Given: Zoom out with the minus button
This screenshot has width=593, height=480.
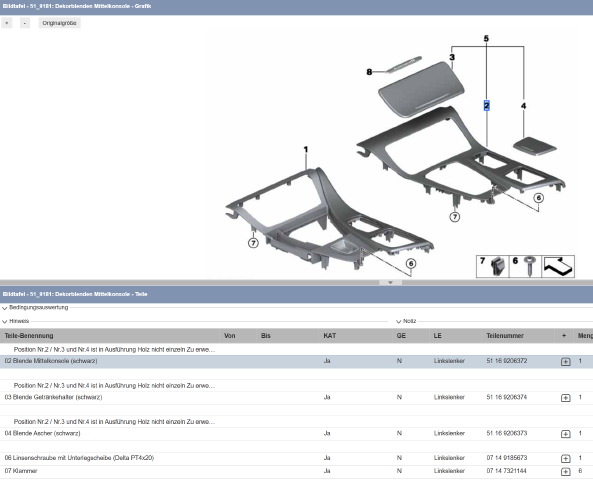Looking at the screenshot, I should point(25,23).
